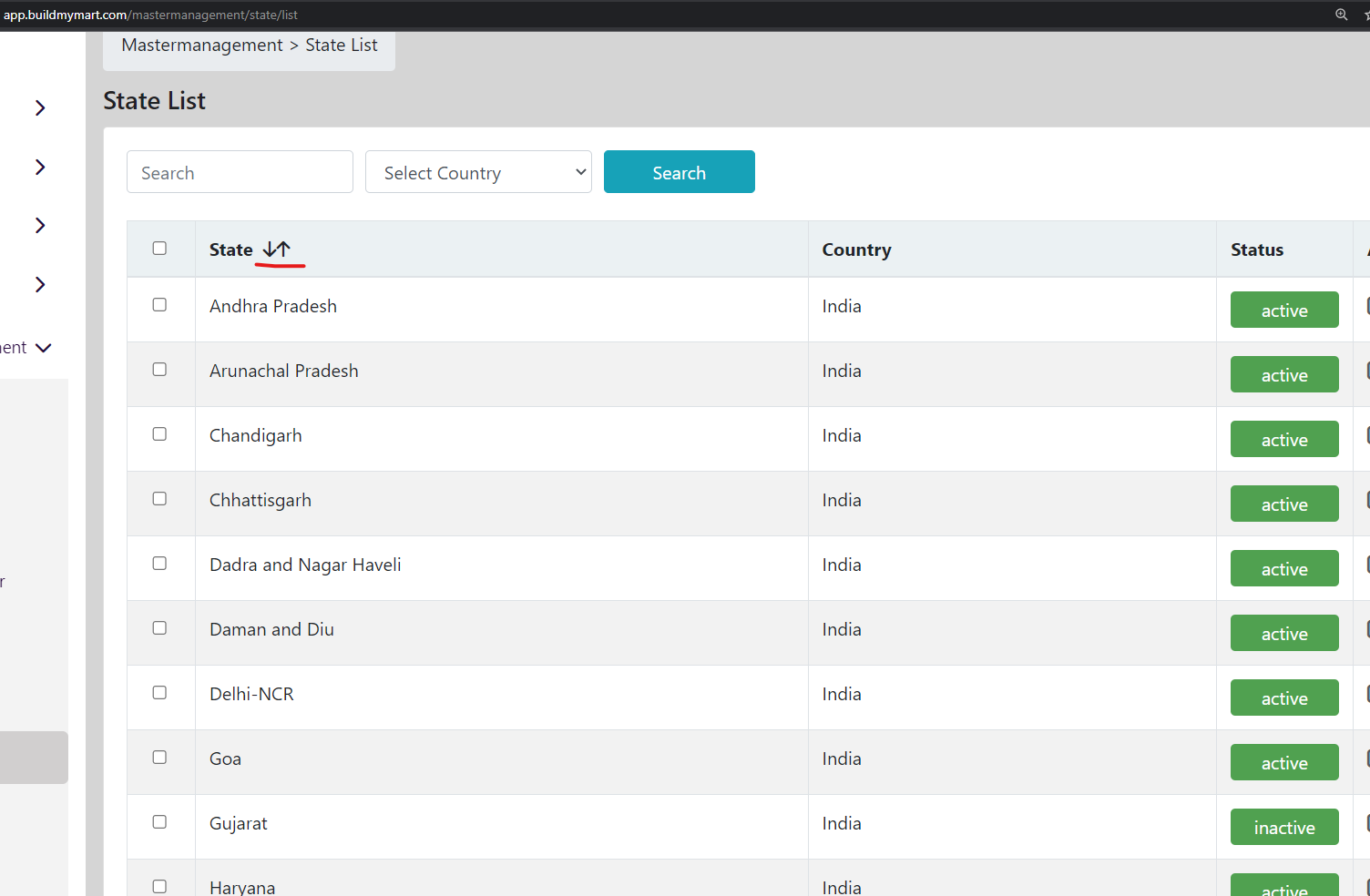Image resolution: width=1370 pixels, height=896 pixels.
Task: Check the Arunachal Pradesh row checkbox
Action: [x=159, y=370]
